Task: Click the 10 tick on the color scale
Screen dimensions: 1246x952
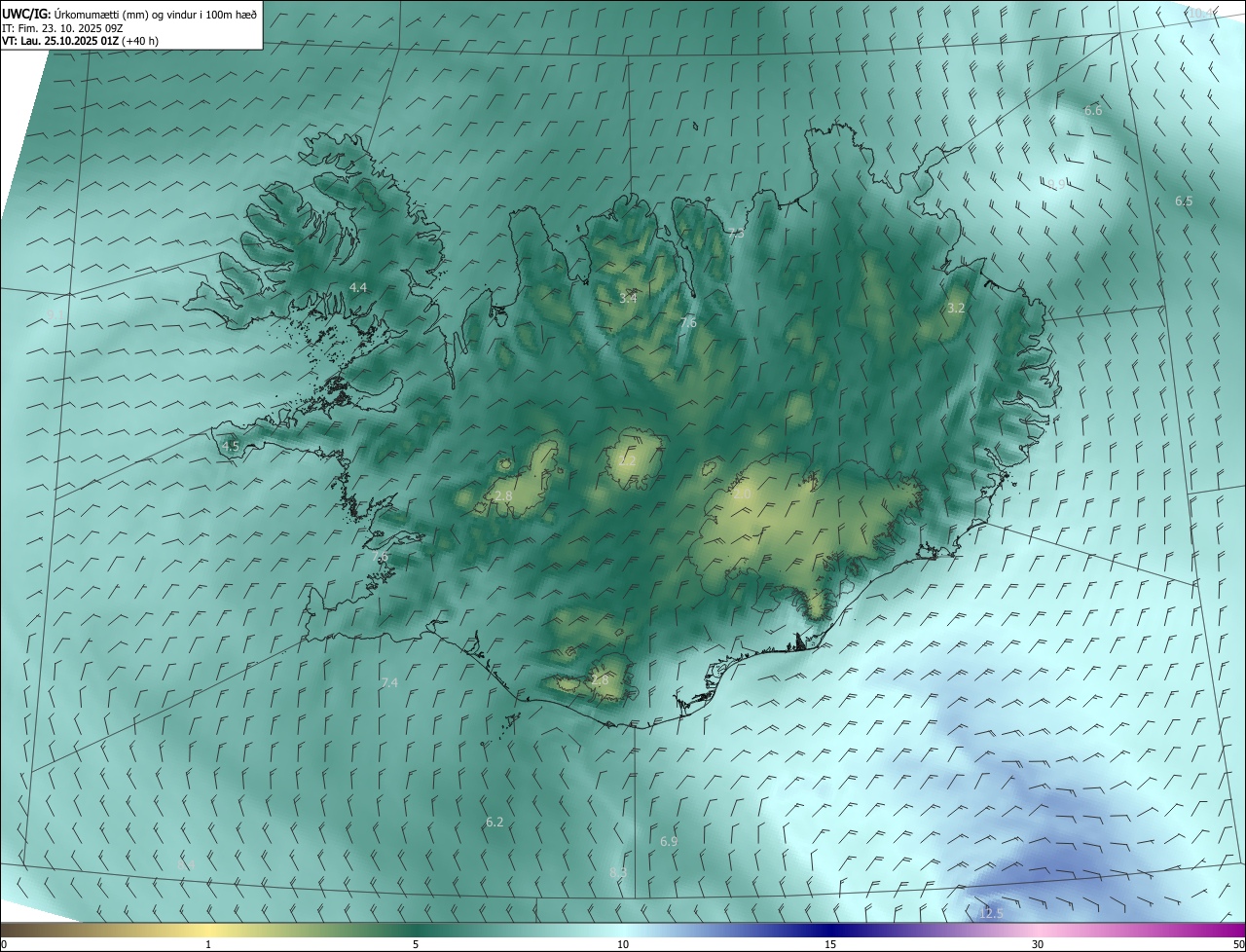Action: (623, 944)
